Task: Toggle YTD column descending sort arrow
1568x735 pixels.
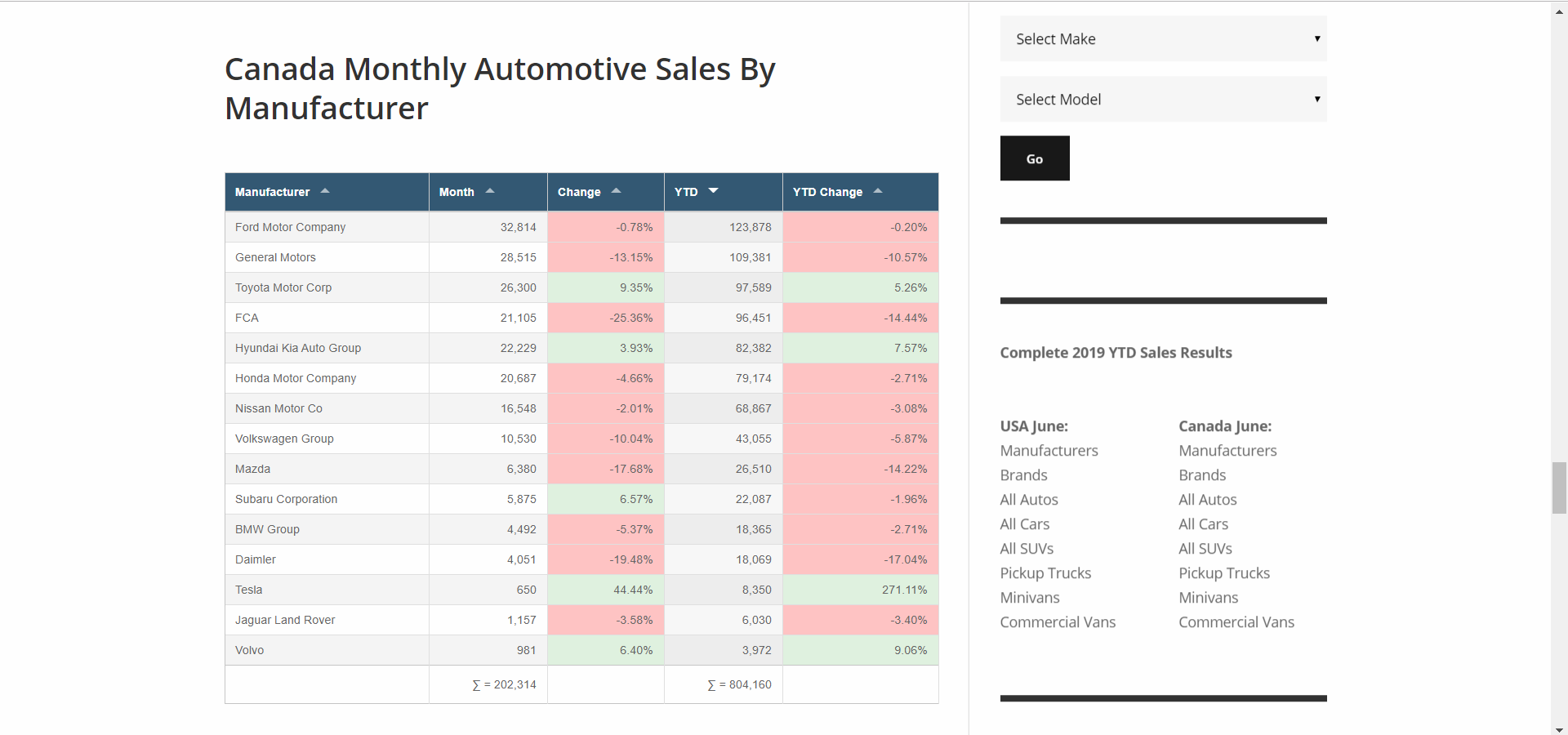Action: pos(714,191)
